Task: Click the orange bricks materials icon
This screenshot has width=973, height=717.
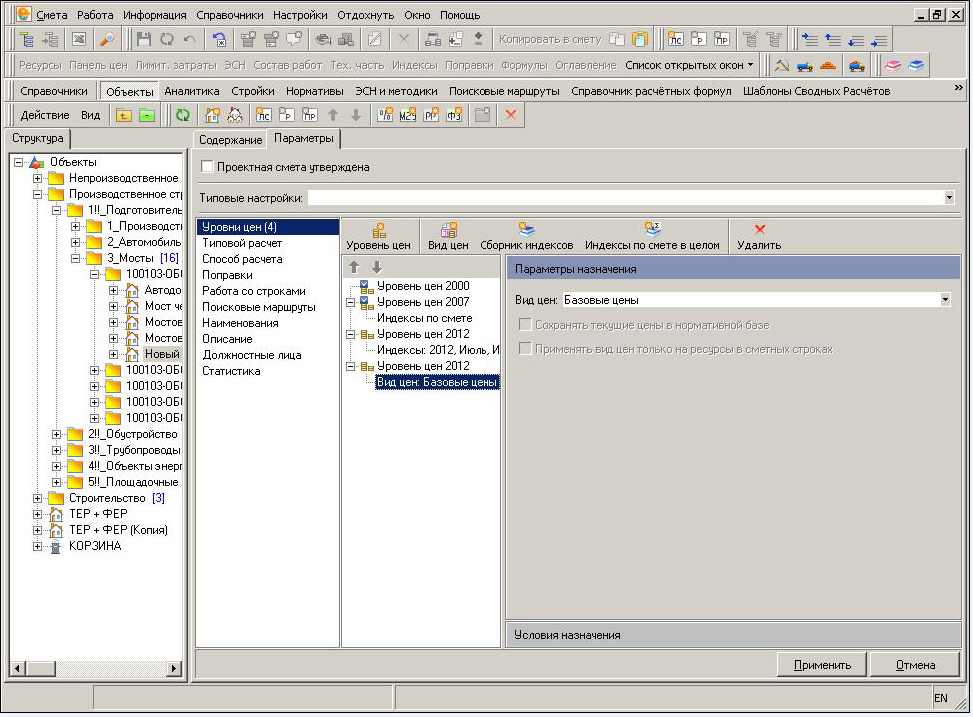Action: (x=828, y=65)
